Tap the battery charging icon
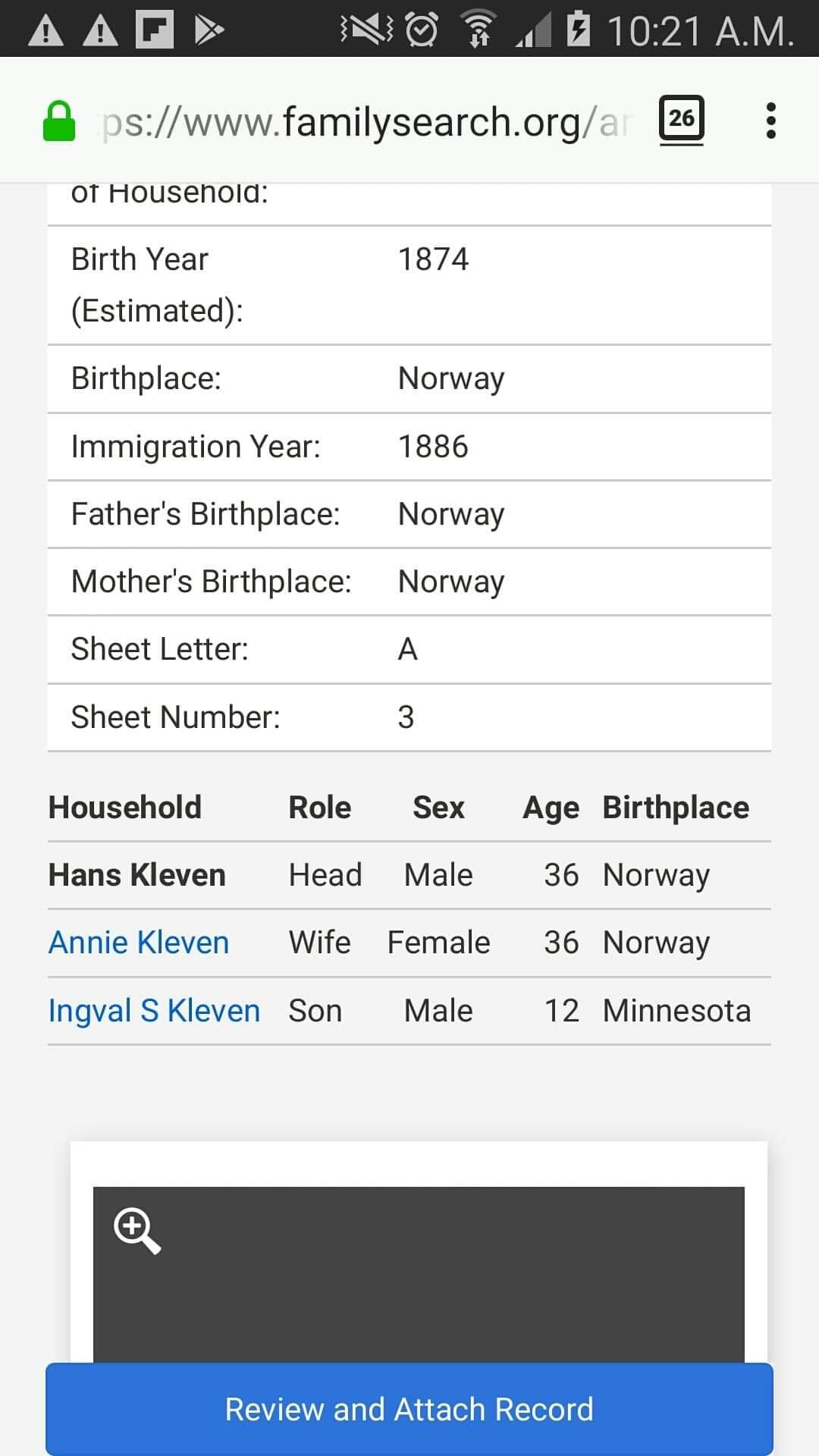 point(578,30)
